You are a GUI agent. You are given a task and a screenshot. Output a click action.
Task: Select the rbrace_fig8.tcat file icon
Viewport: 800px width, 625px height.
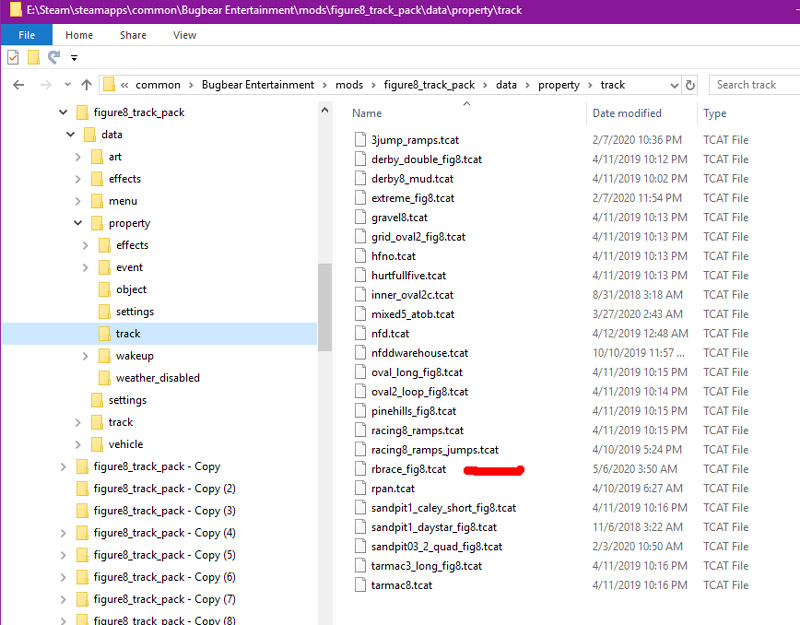(x=360, y=469)
